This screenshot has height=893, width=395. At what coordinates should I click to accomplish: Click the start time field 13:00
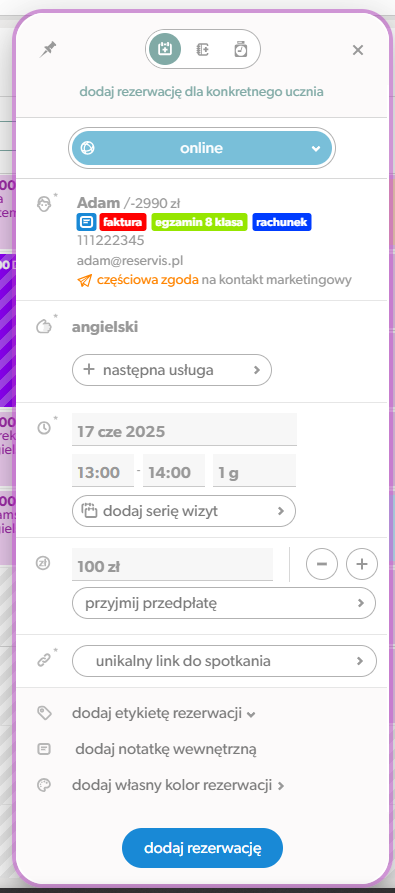[103, 472]
